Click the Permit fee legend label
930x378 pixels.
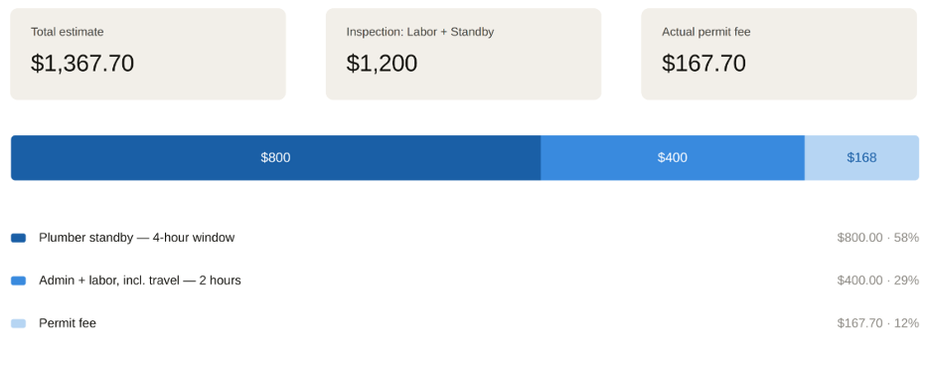coord(68,323)
